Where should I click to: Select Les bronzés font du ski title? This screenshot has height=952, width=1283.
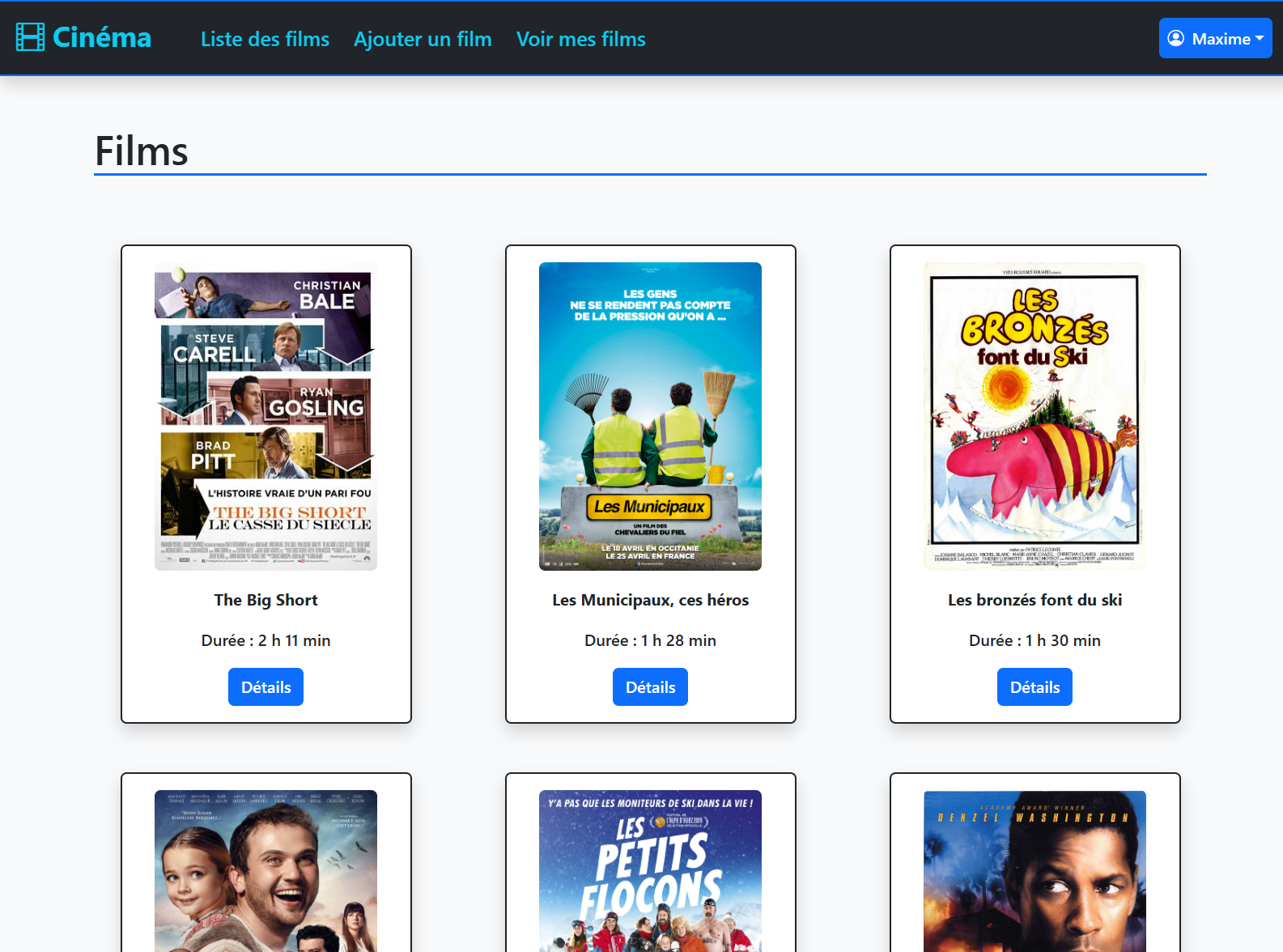pyautogui.click(x=1034, y=600)
